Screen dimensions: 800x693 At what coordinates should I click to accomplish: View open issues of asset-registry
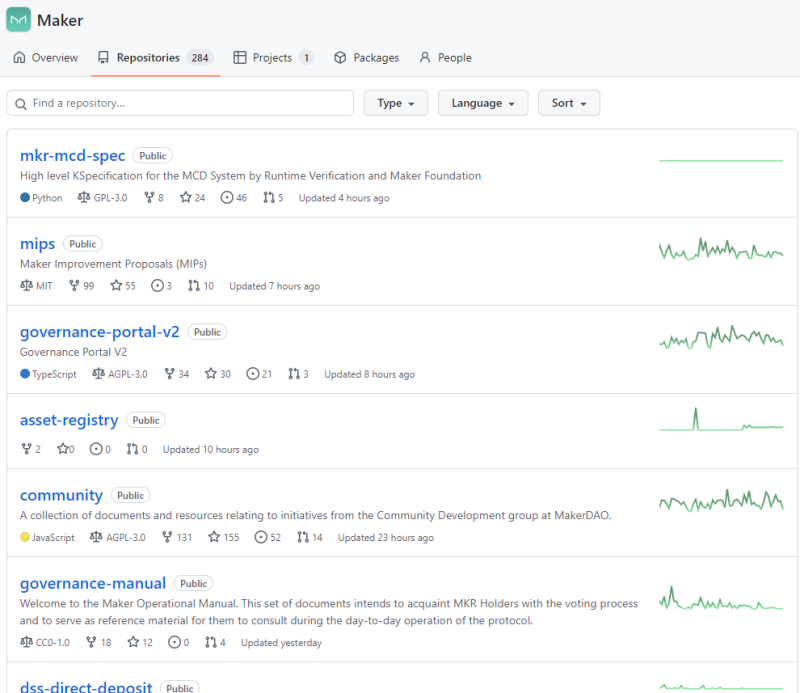coord(100,449)
